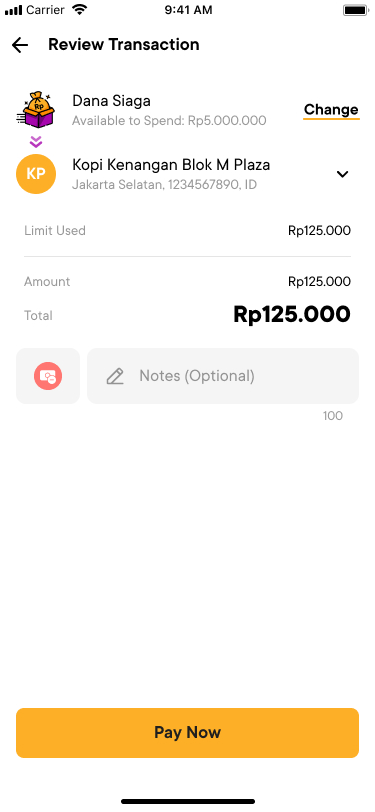The image size is (375, 812).
Task: Tap the battery indicator in status bar
Action: (355, 10)
